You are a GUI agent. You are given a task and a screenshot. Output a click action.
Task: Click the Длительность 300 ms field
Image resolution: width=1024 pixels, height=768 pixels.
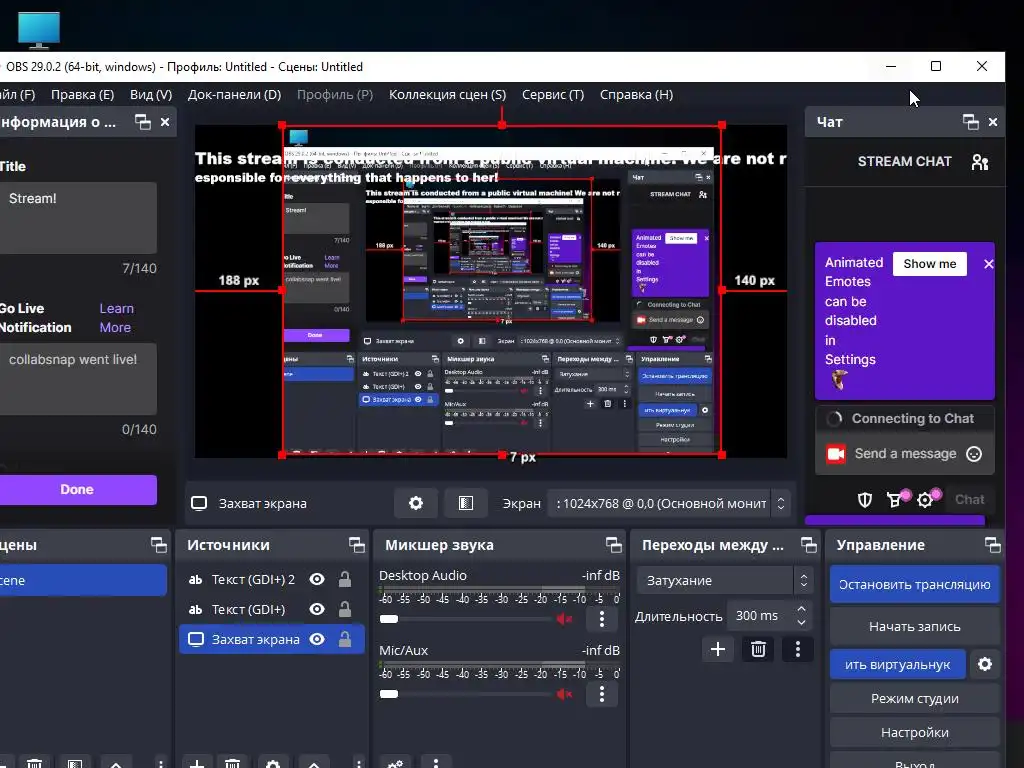click(x=769, y=616)
